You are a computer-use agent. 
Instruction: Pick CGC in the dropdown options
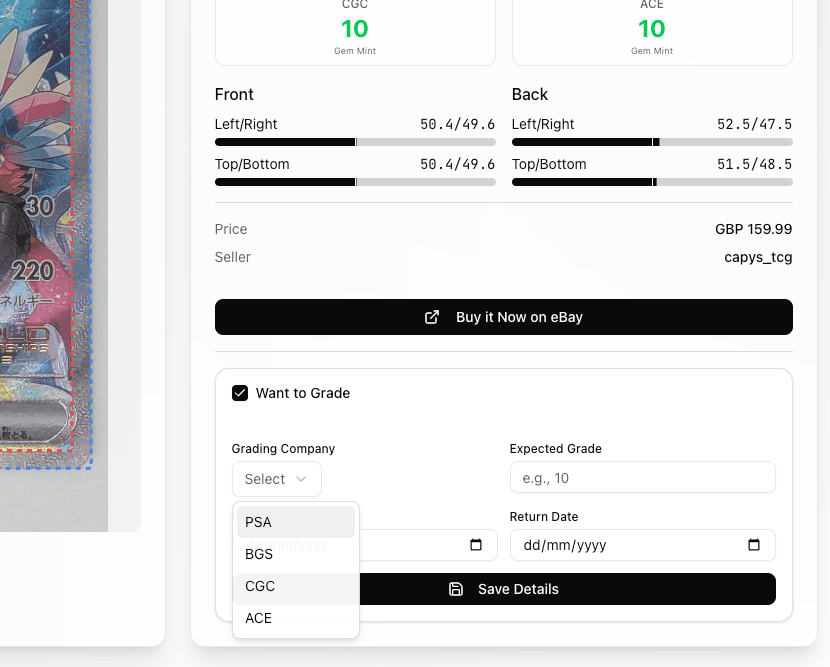(x=296, y=586)
